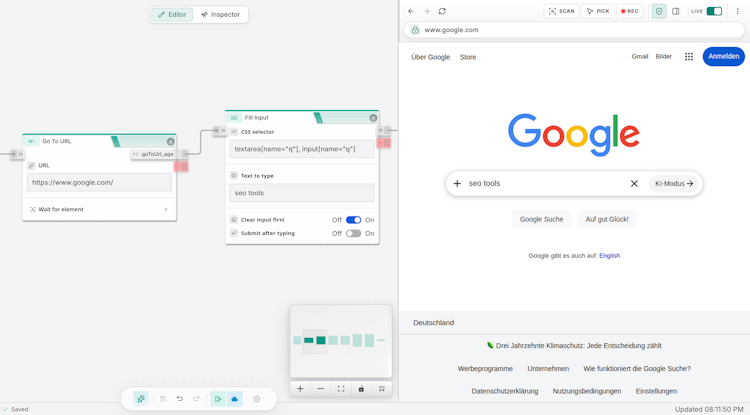This screenshot has height=415, width=750.
Task: Switch to the Editor tab
Action: pos(172,15)
